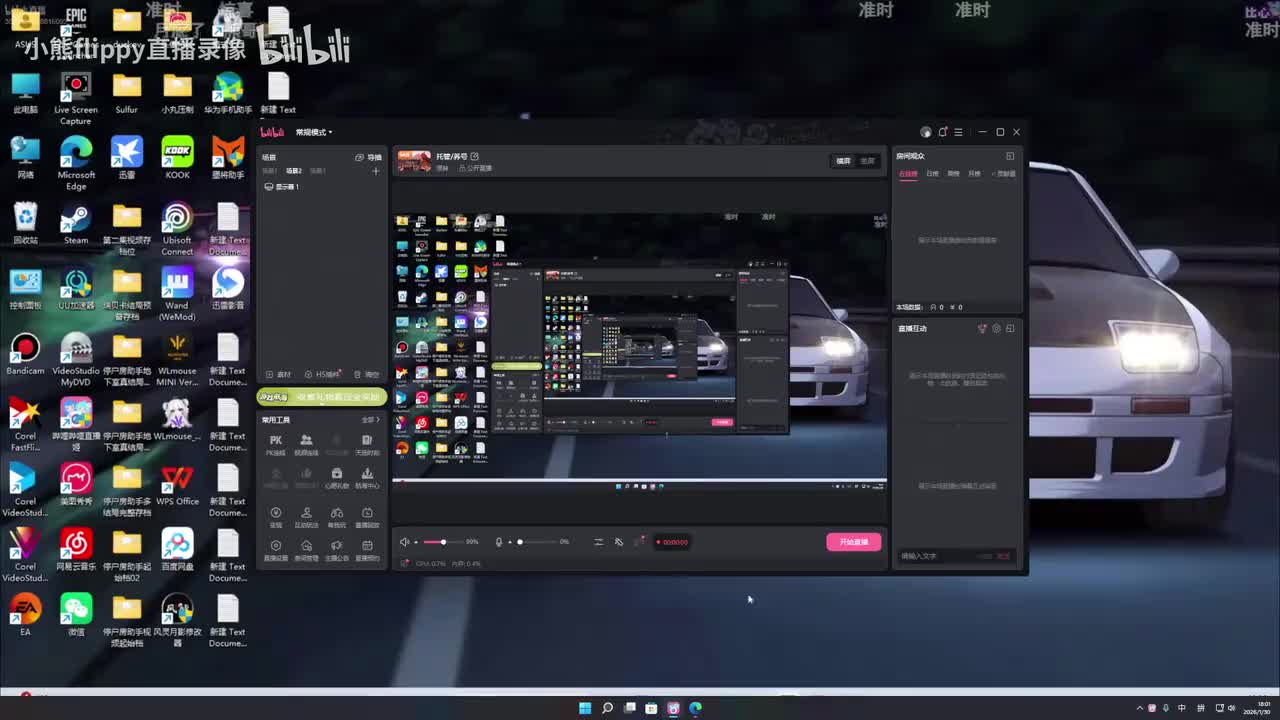Screen dimensions: 1280x720
Task: Start recording with the red timer button
Action: coord(671,542)
